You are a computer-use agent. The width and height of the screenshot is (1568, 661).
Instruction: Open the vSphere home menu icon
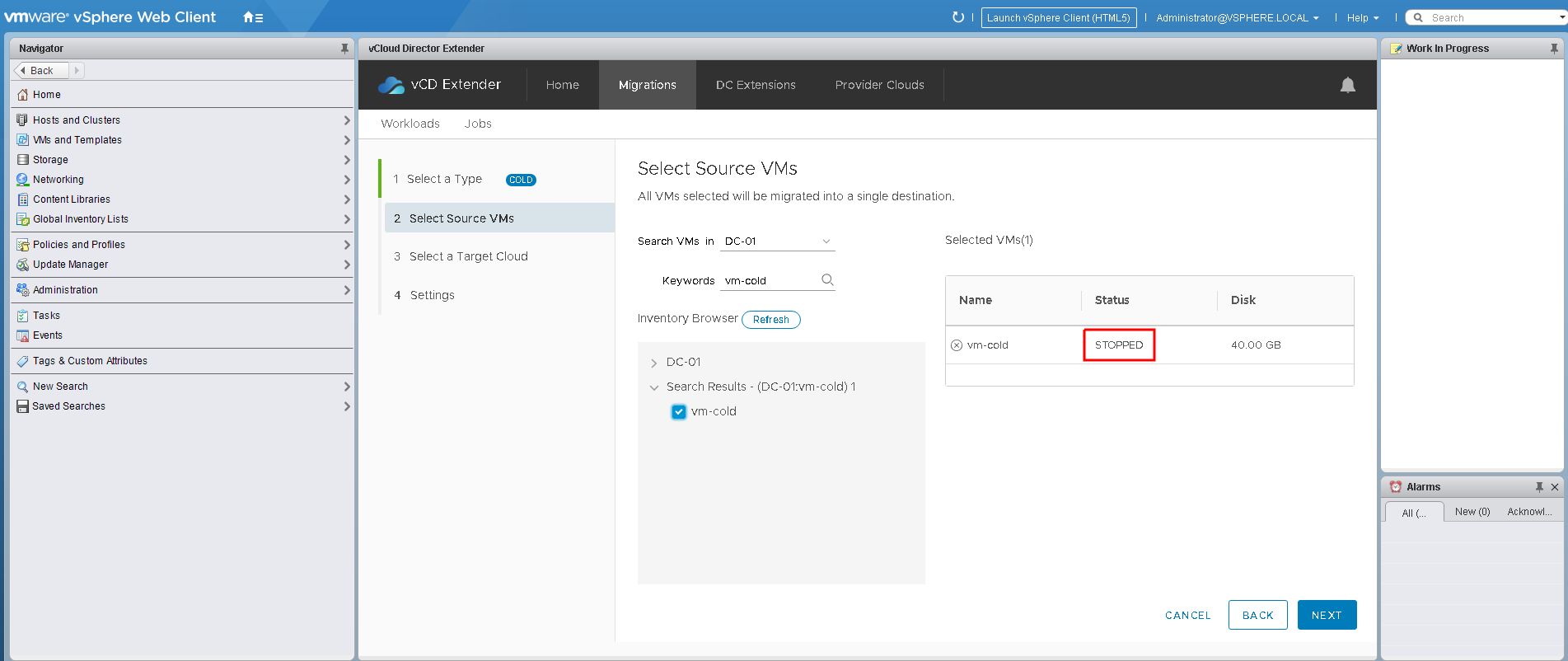coord(253,17)
